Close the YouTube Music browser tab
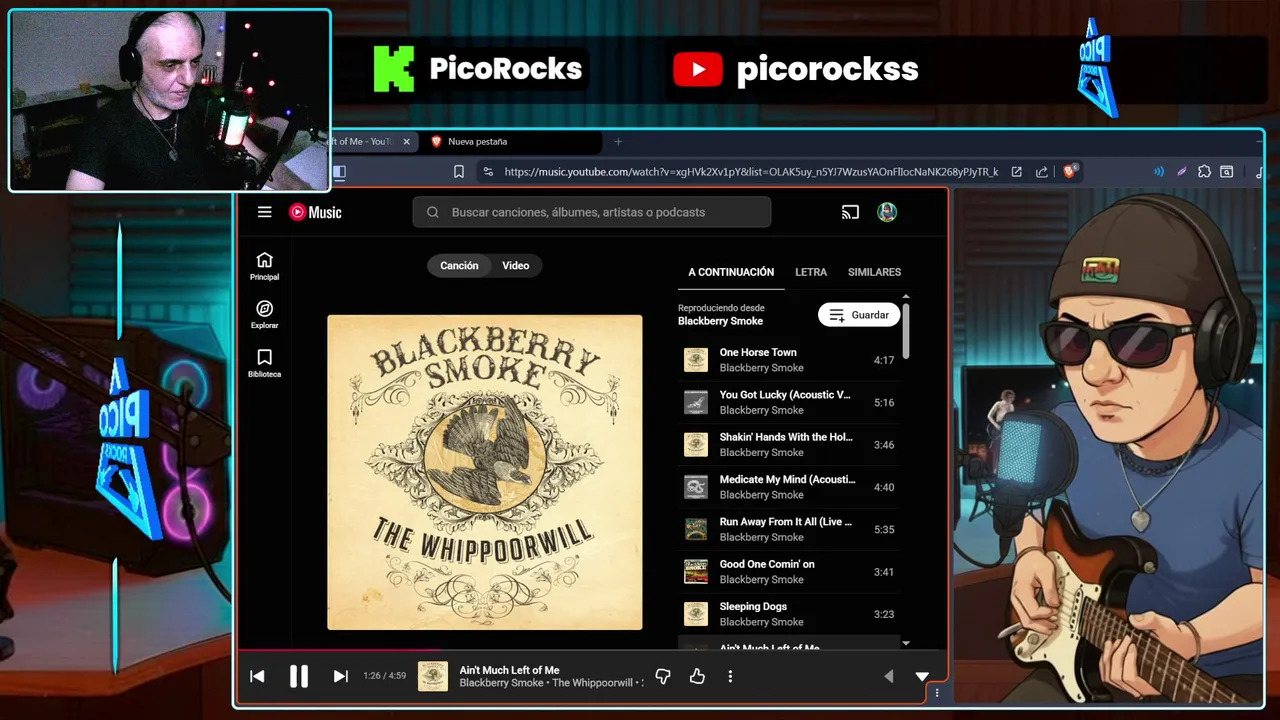The width and height of the screenshot is (1280, 720). (406, 142)
